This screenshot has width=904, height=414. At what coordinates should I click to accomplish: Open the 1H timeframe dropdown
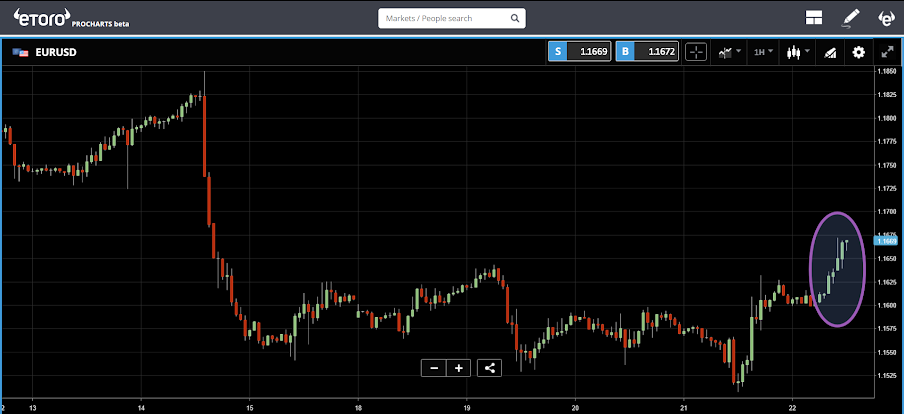pos(763,52)
